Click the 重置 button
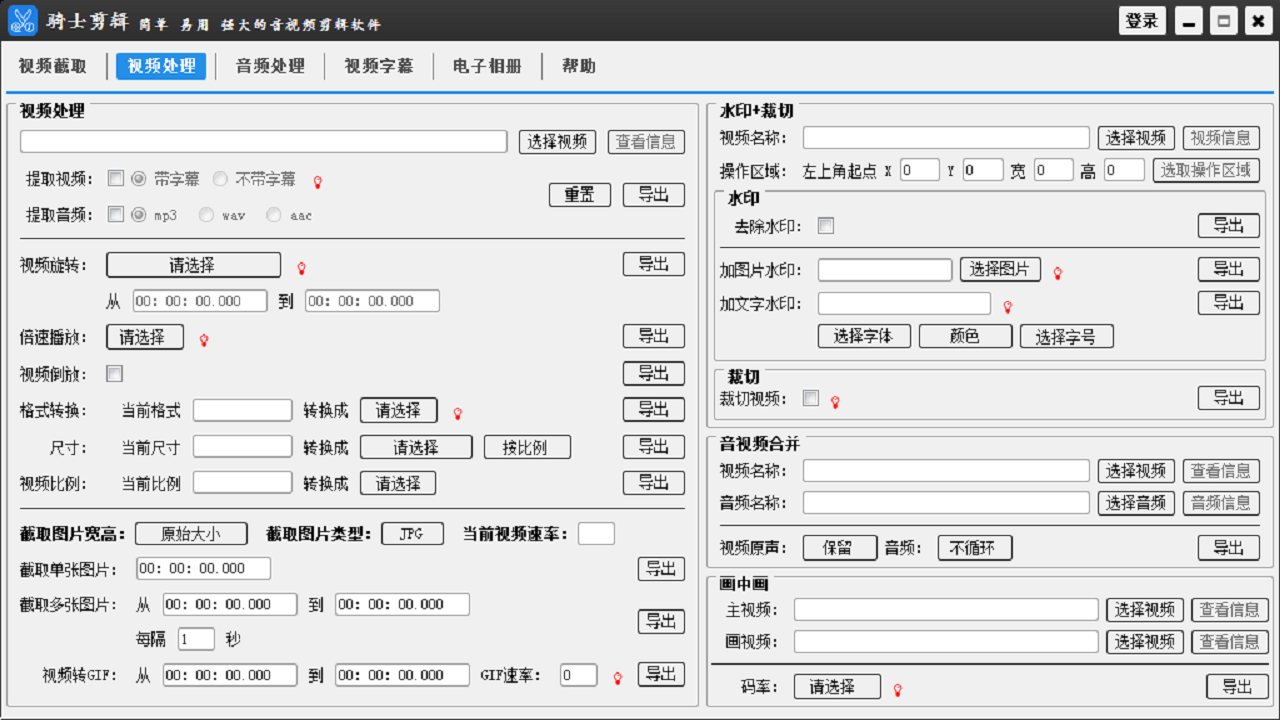 click(578, 194)
